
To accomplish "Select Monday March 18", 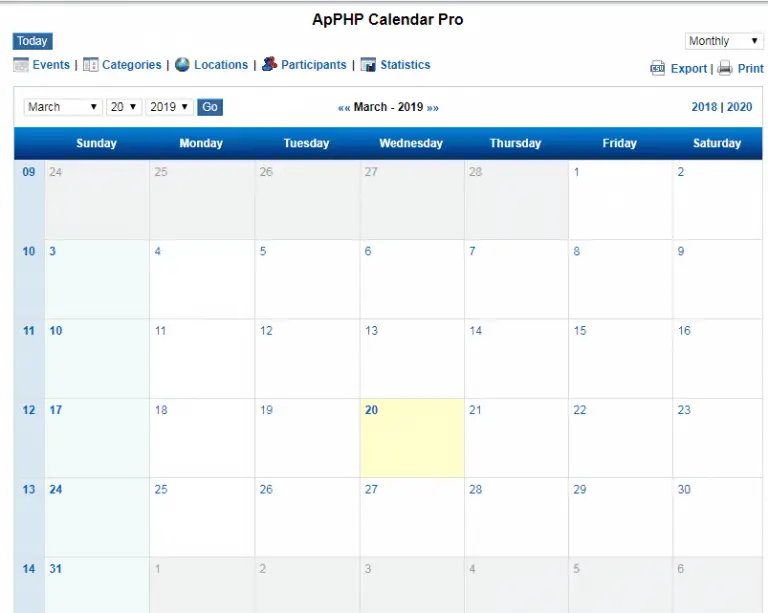I will click(x=202, y=438).
